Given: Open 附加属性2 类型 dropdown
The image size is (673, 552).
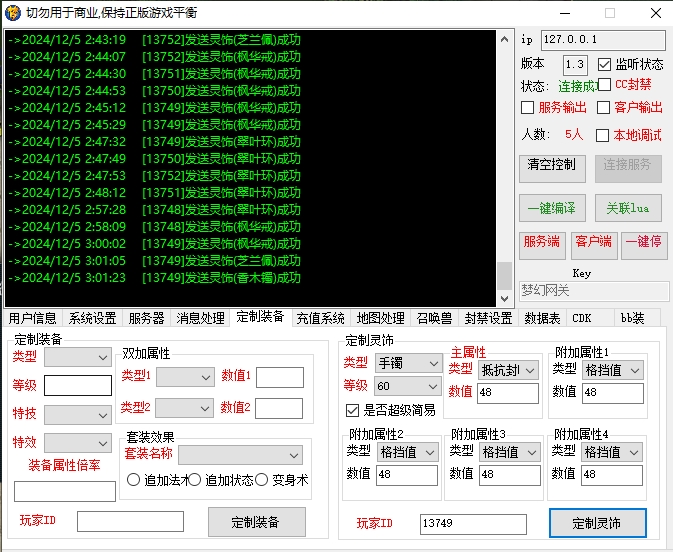Looking at the screenshot, I should tap(408, 452).
